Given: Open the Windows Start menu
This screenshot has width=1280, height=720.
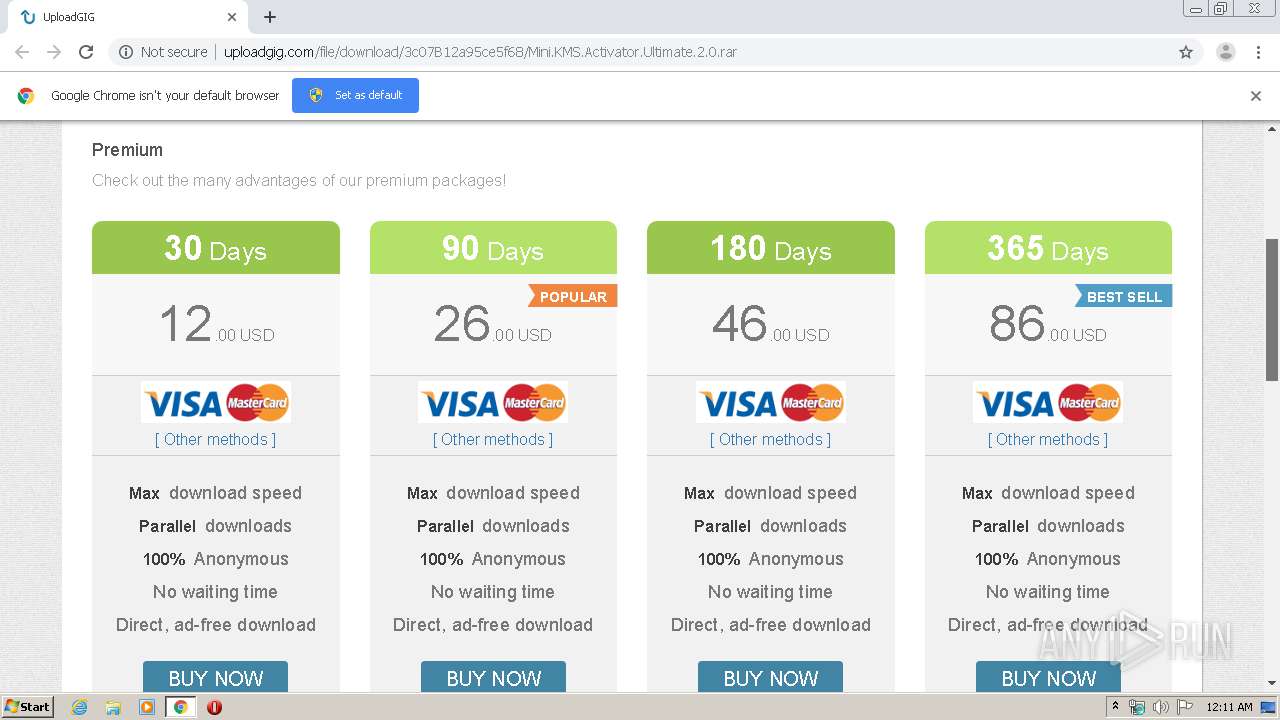Looking at the screenshot, I should click(x=28, y=707).
